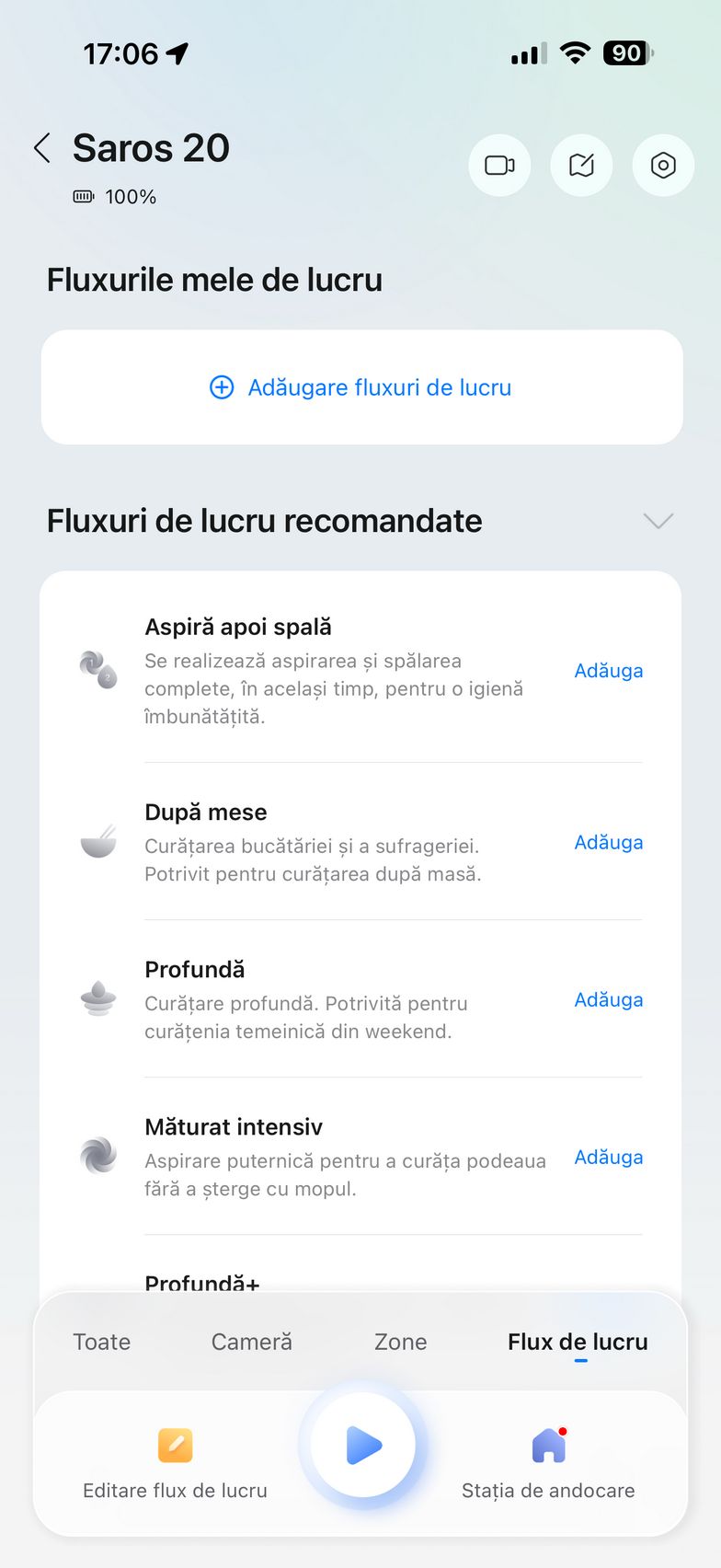This screenshot has height=1568, width=721.
Task: Open robot settings hexagon icon
Action: click(x=663, y=166)
